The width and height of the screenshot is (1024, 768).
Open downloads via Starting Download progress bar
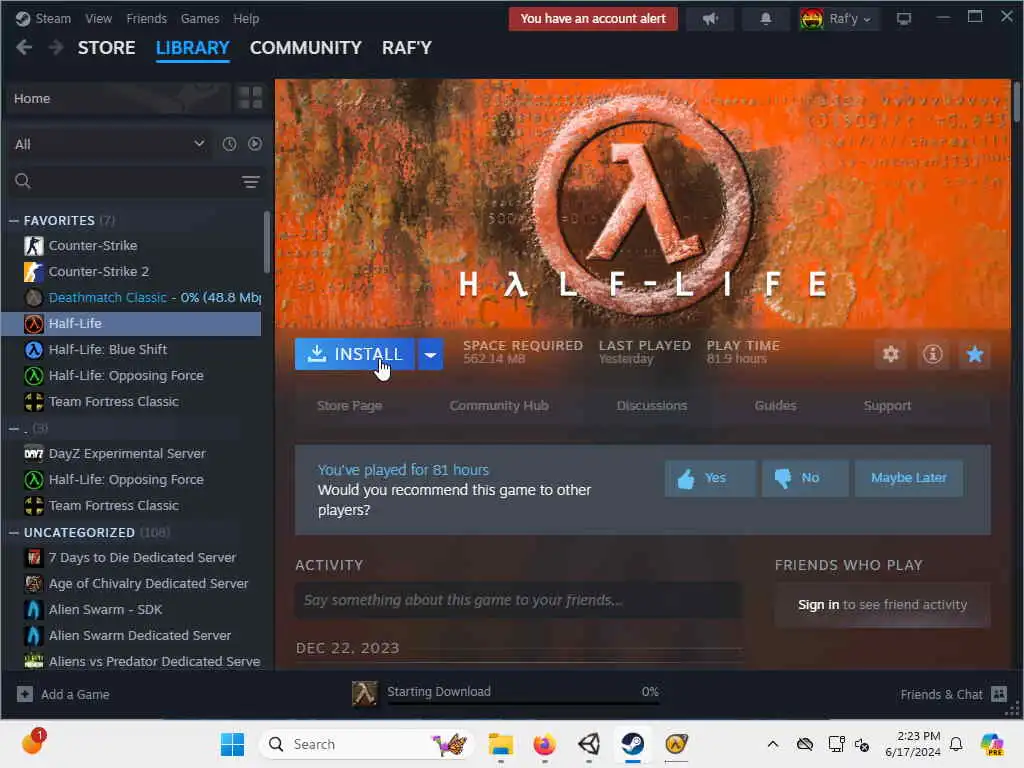coord(506,694)
